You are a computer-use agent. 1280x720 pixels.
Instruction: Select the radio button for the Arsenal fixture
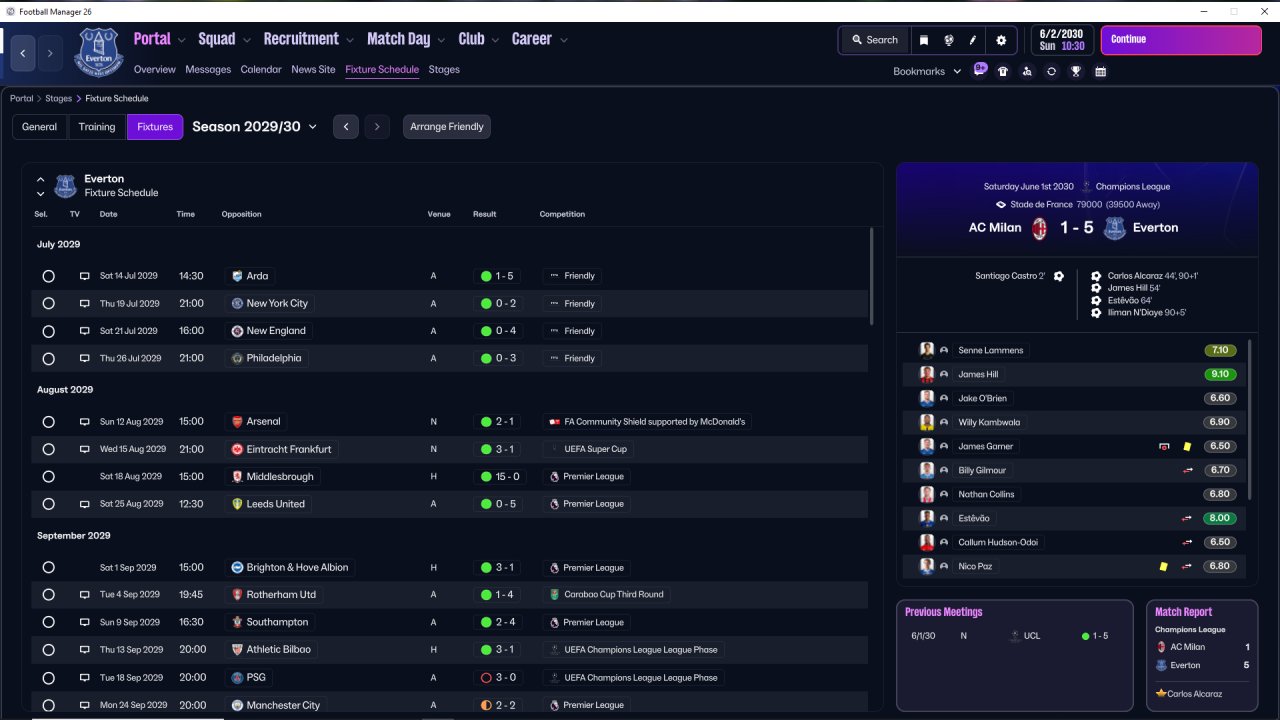pos(48,422)
